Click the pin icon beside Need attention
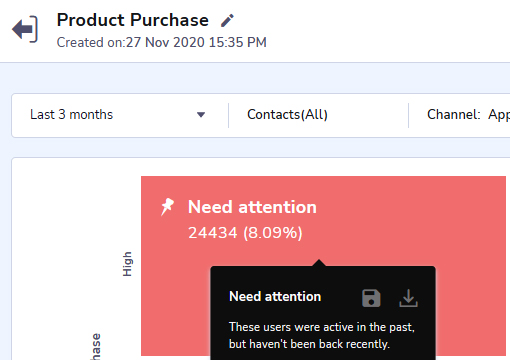Screen dimensions: 510x360 click(x=167, y=207)
